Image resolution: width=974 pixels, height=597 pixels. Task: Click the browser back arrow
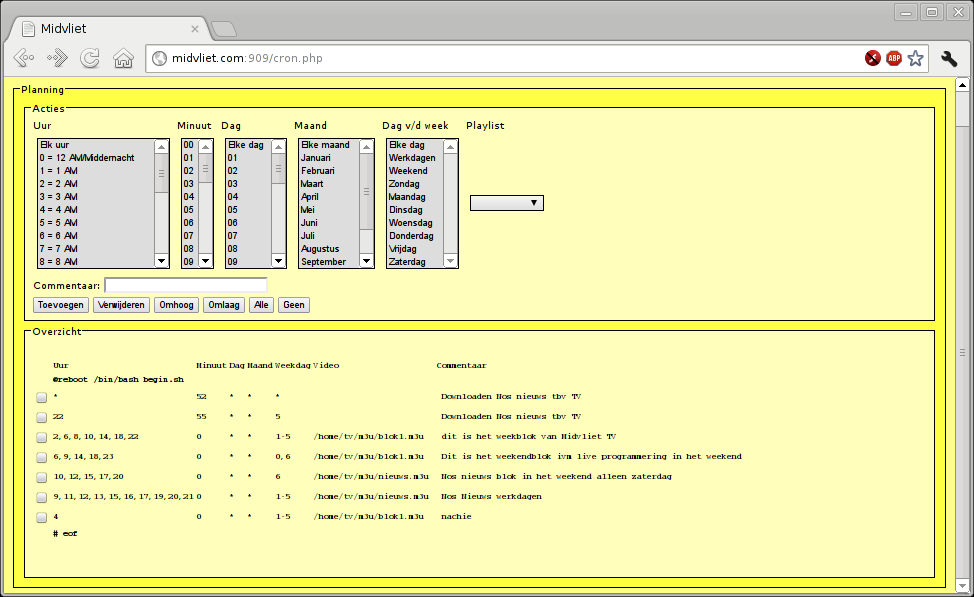24,58
